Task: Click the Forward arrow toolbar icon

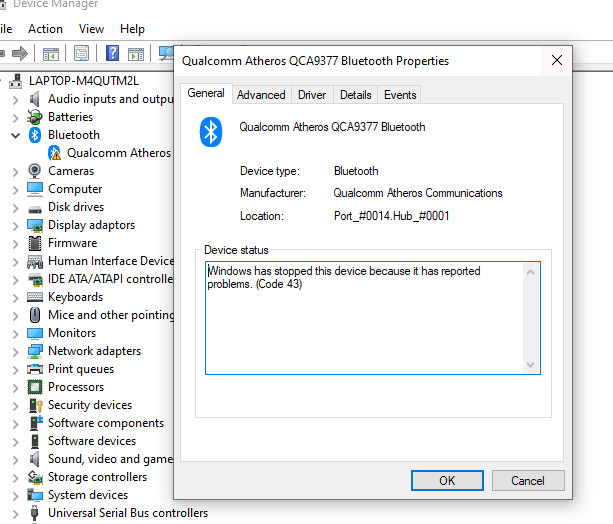Action: click(20, 53)
